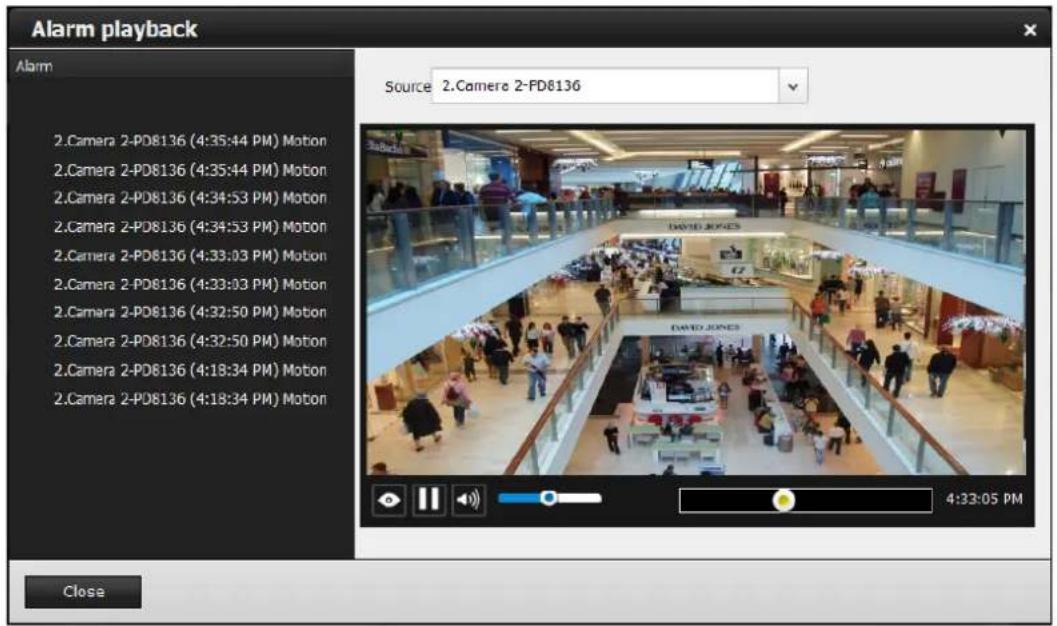Select the lower 4:18:34 PM Motion alarm

tap(190, 399)
